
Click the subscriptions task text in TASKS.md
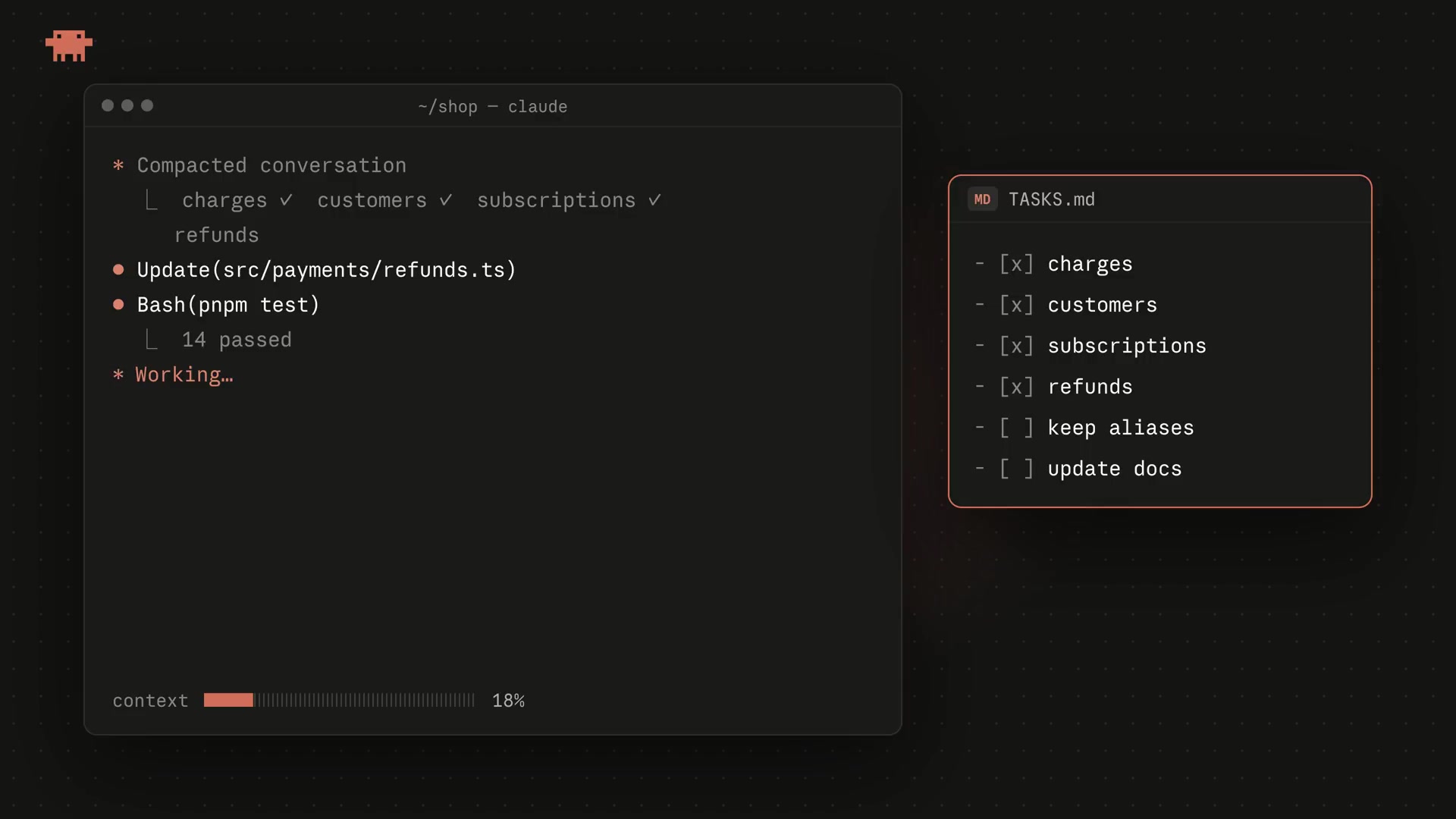1127,346
